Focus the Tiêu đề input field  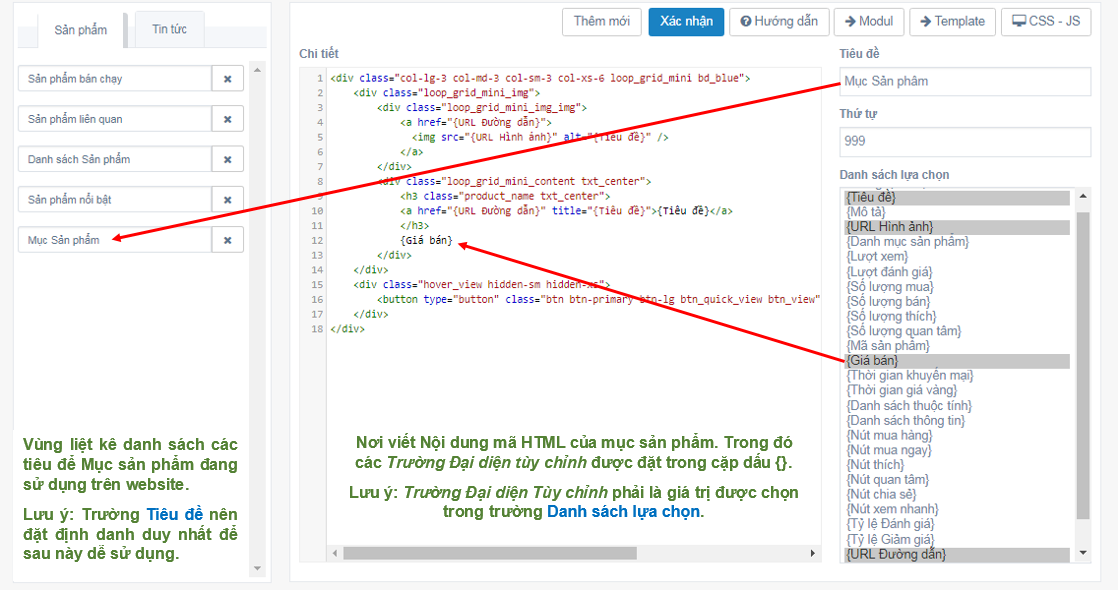pos(965,81)
